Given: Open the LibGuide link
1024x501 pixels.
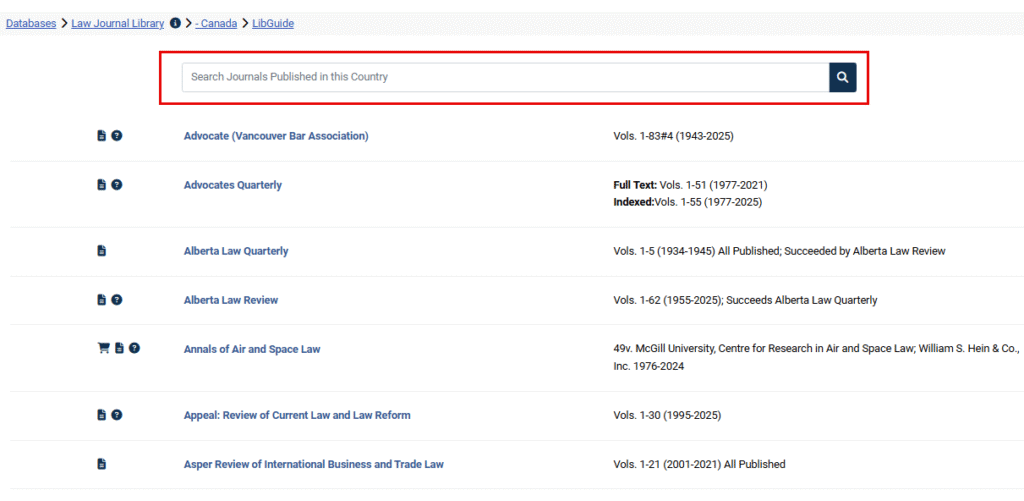Looking at the screenshot, I should tap(273, 23).
